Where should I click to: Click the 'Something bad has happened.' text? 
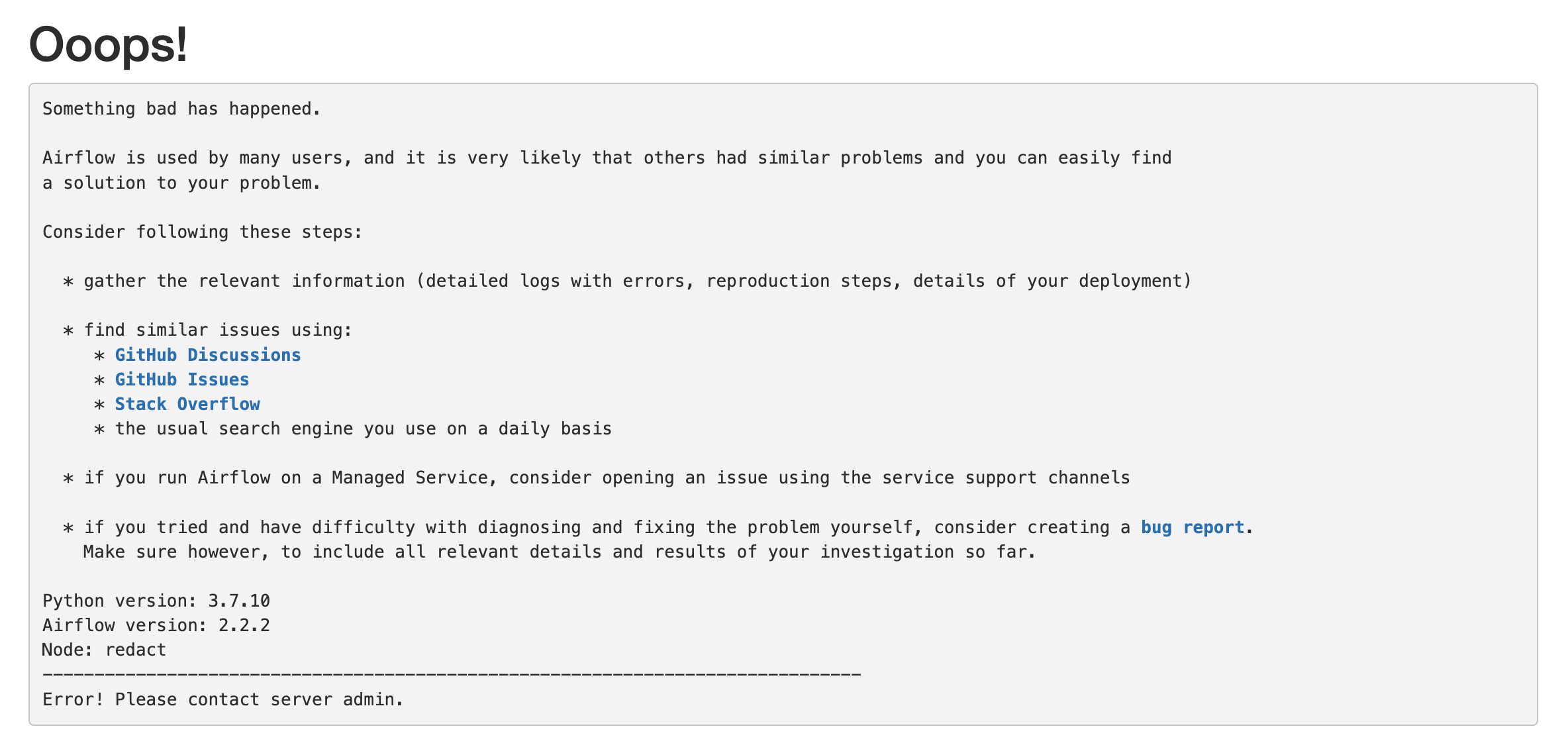point(181,109)
